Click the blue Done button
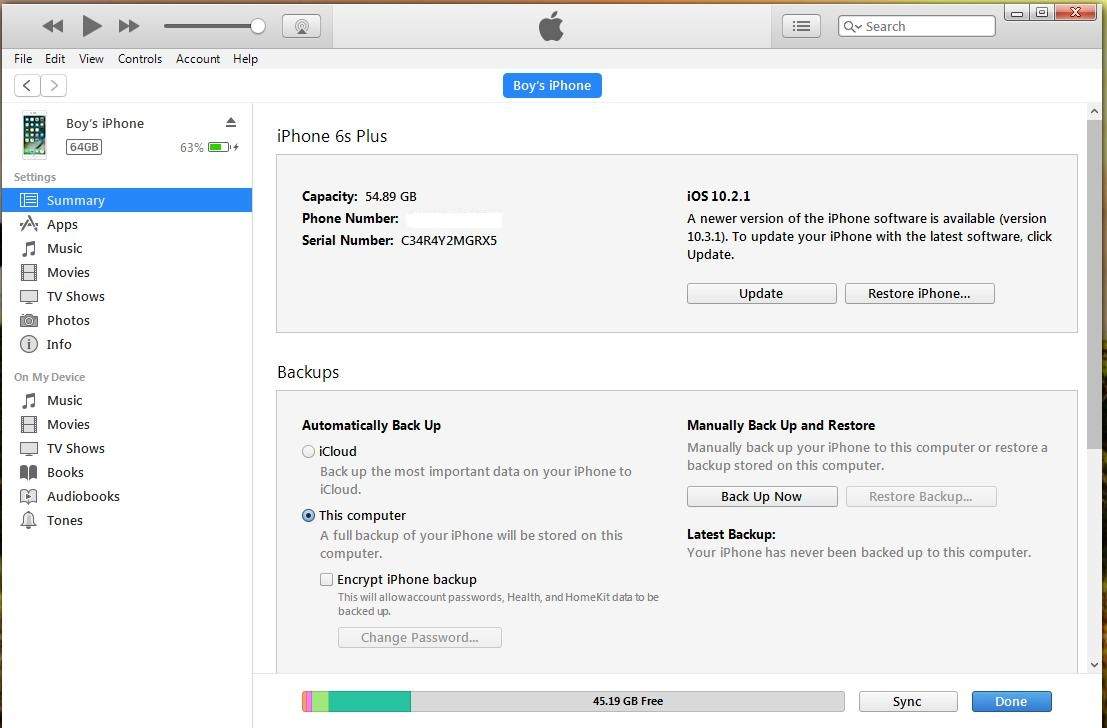 (1012, 701)
